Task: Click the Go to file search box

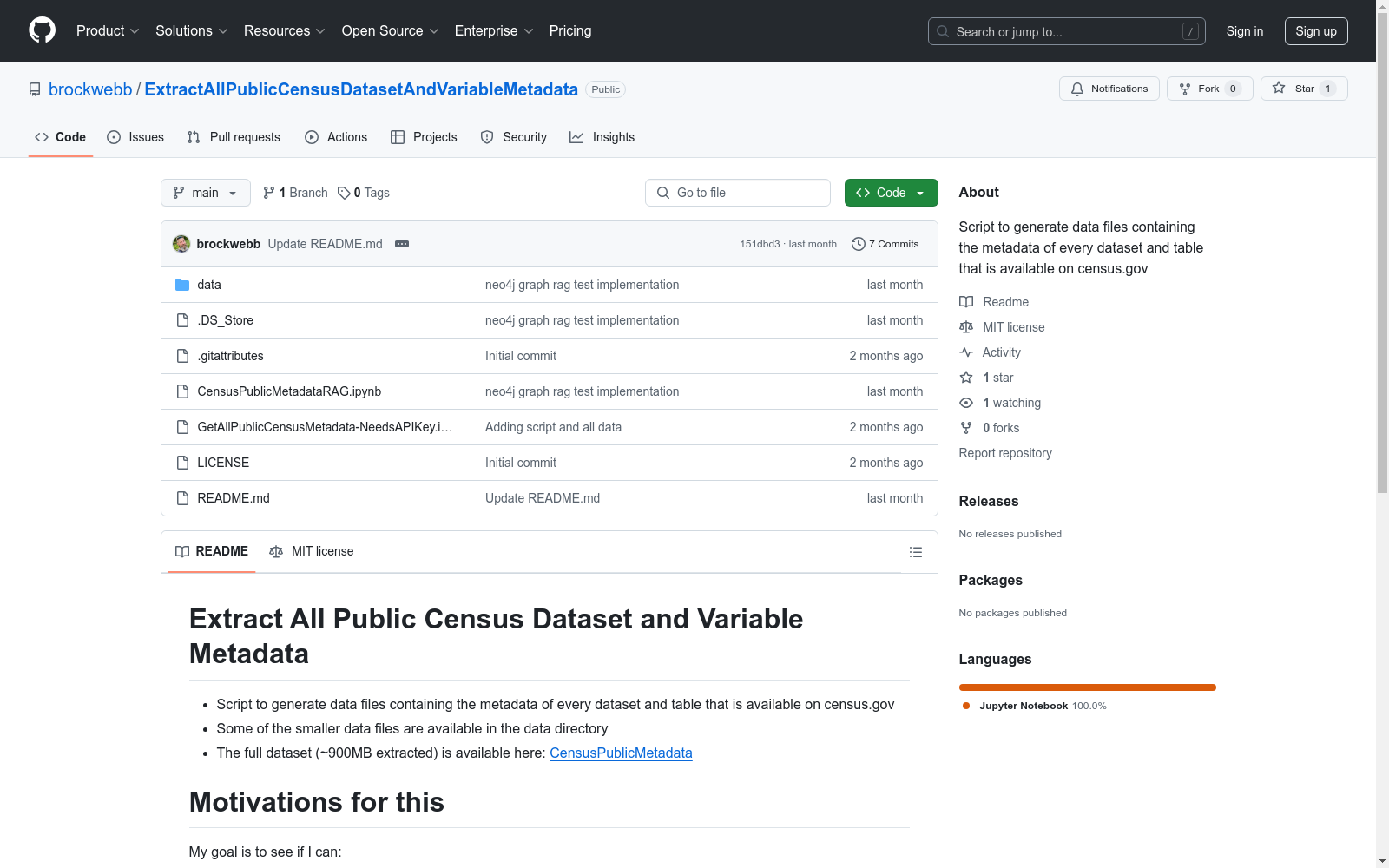Action: (x=738, y=193)
